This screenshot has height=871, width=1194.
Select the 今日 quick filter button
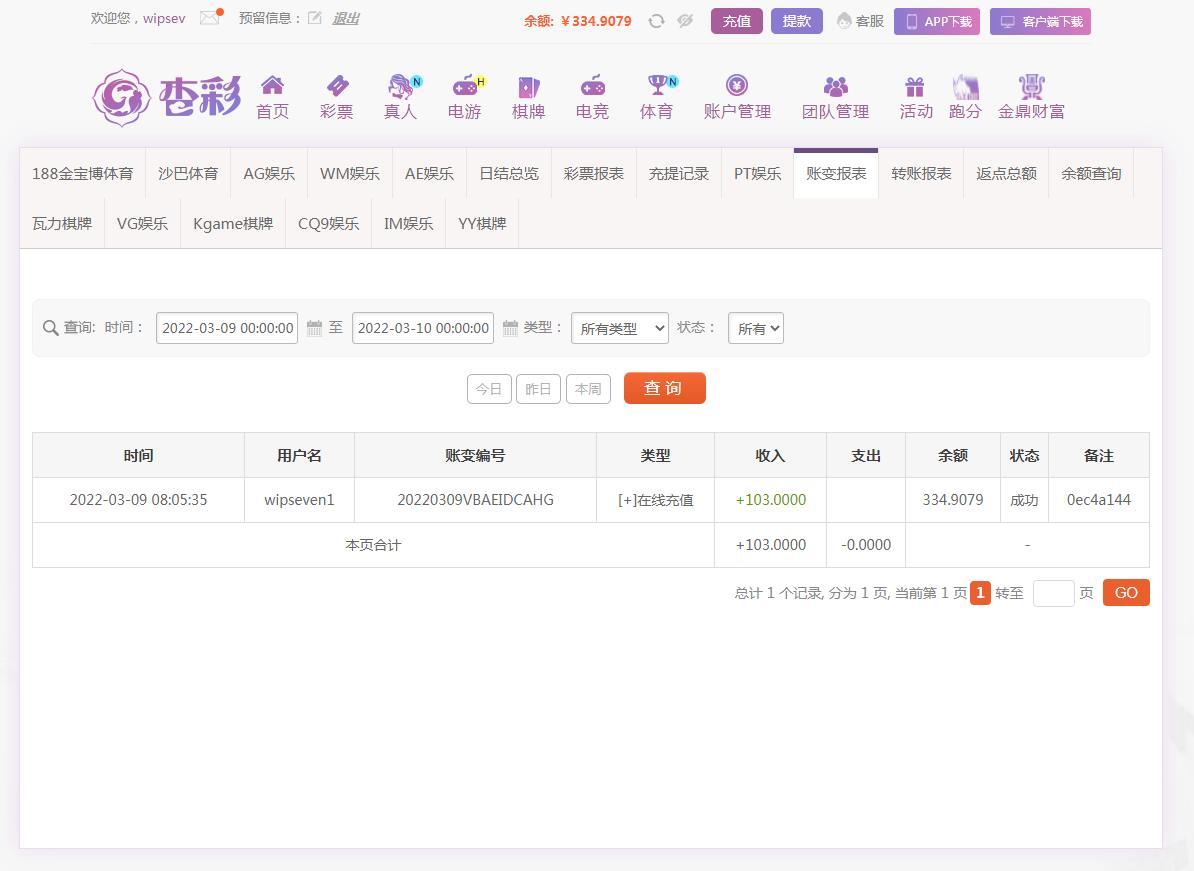tap(489, 389)
